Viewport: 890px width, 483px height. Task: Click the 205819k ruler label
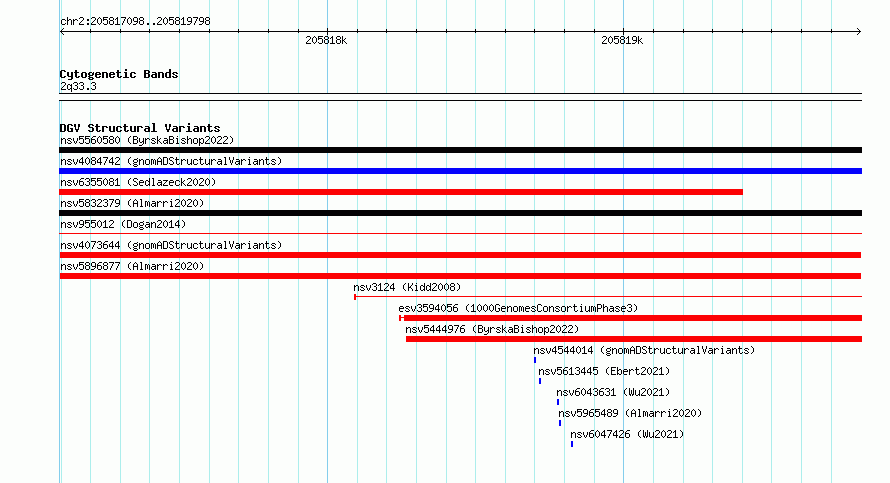[x=622, y=40]
